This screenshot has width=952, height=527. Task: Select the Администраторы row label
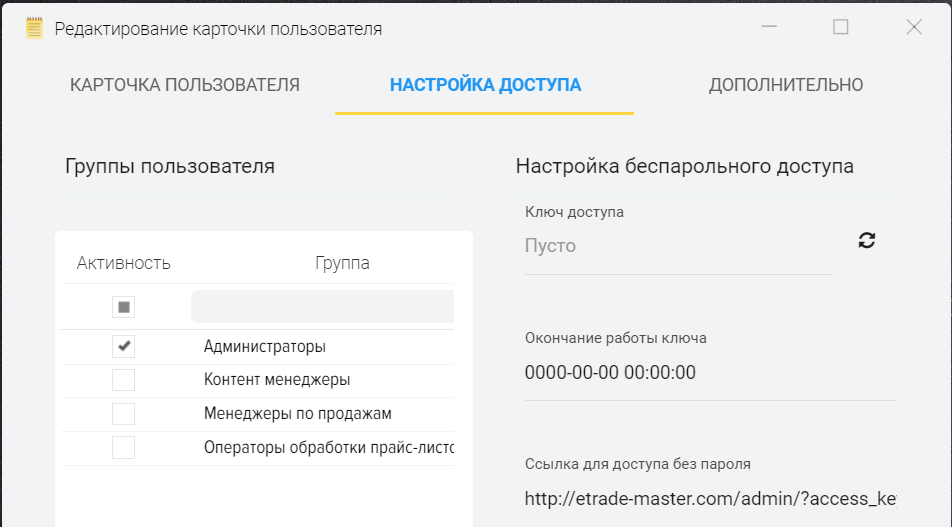coord(265,347)
